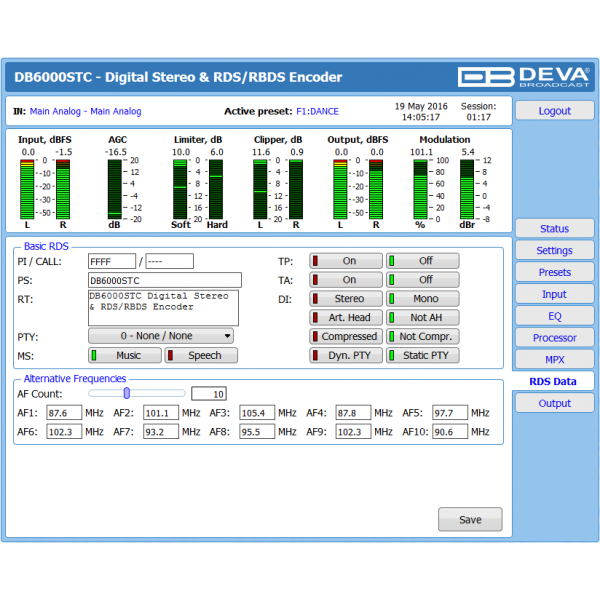The height and width of the screenshot is (600, 600).
Task: Open the PTY dropdown
Action: coord(161,336)
